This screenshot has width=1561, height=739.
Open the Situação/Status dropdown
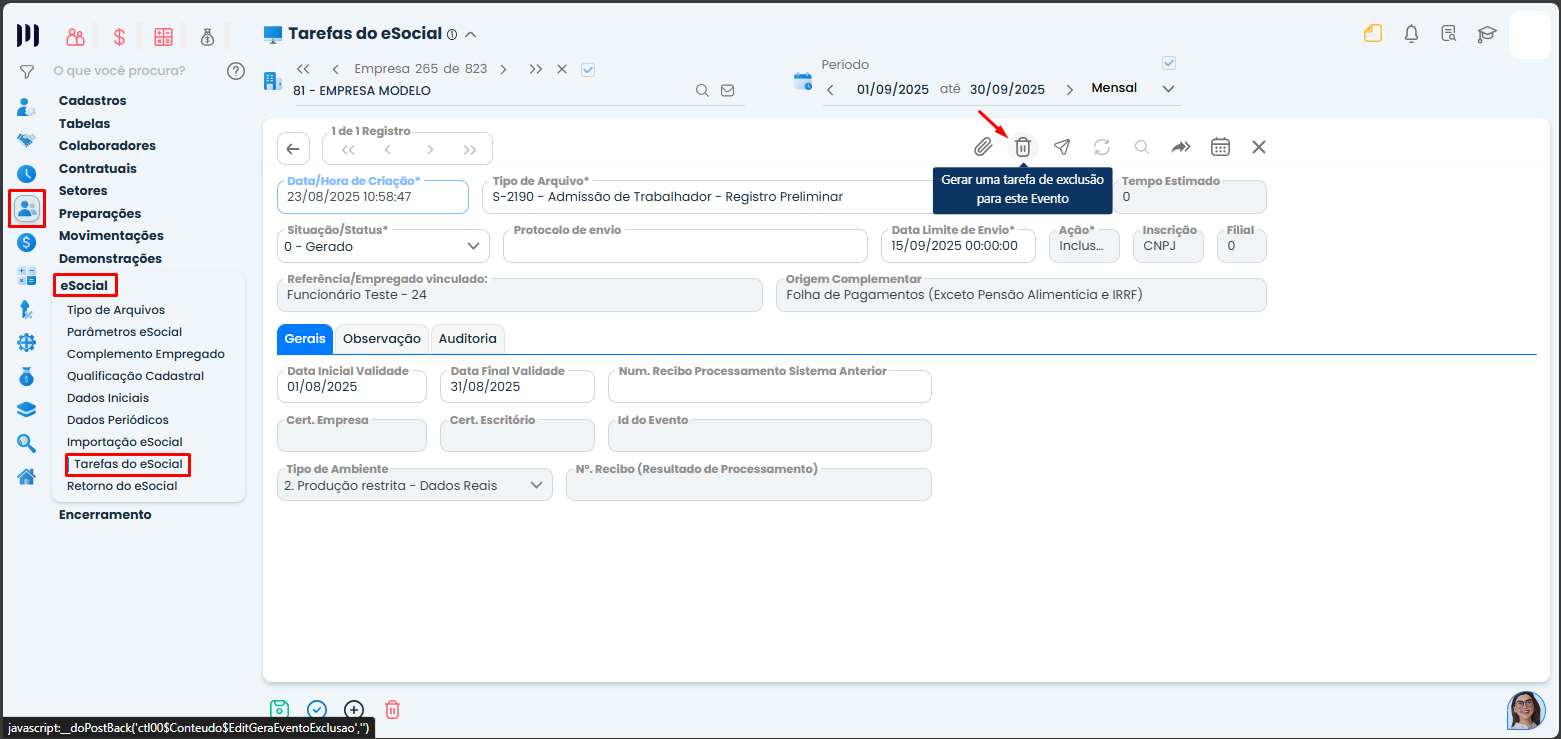(383, 246)
